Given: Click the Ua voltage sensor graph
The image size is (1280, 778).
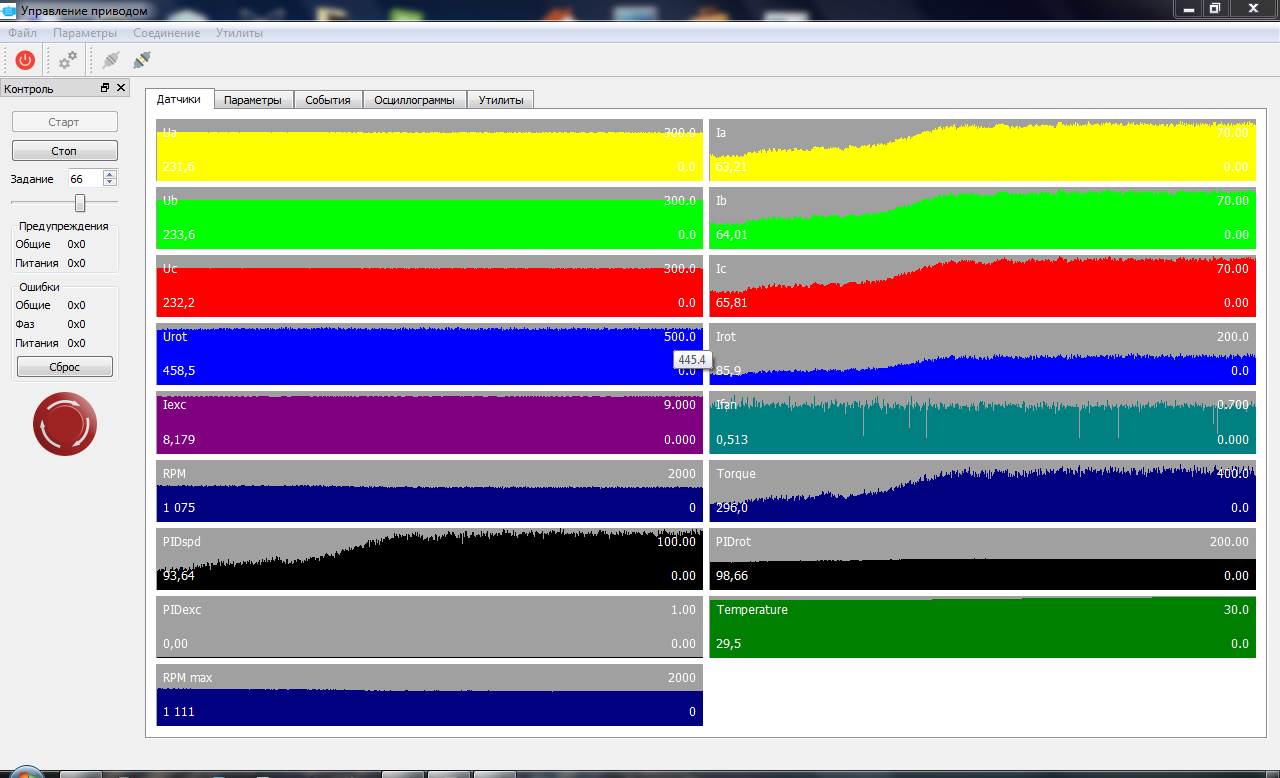Looking at the screenshot, I should pyautogui.click(x=429, y=150).
